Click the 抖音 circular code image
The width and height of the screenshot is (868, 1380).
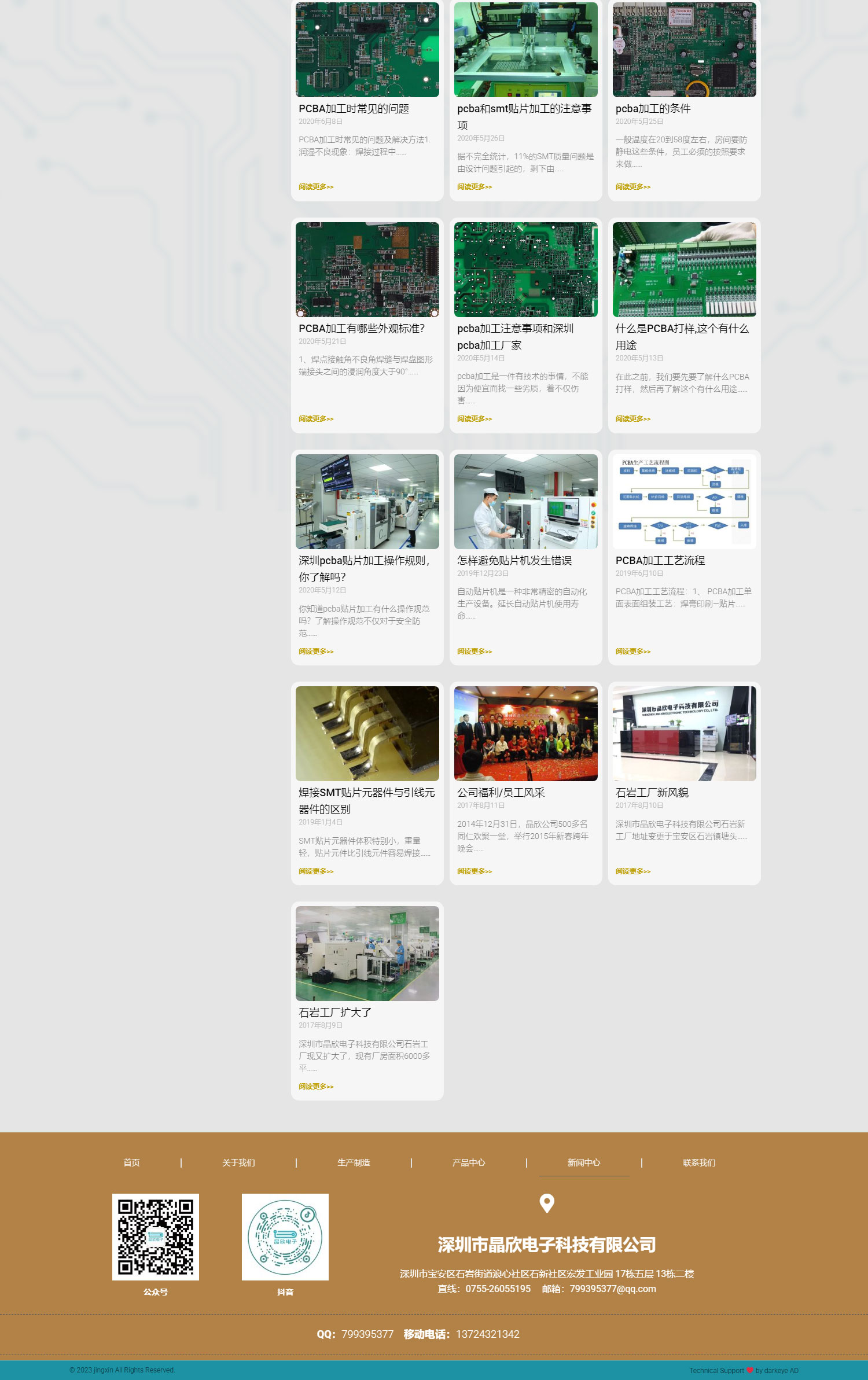click(x=285, y=1237)
